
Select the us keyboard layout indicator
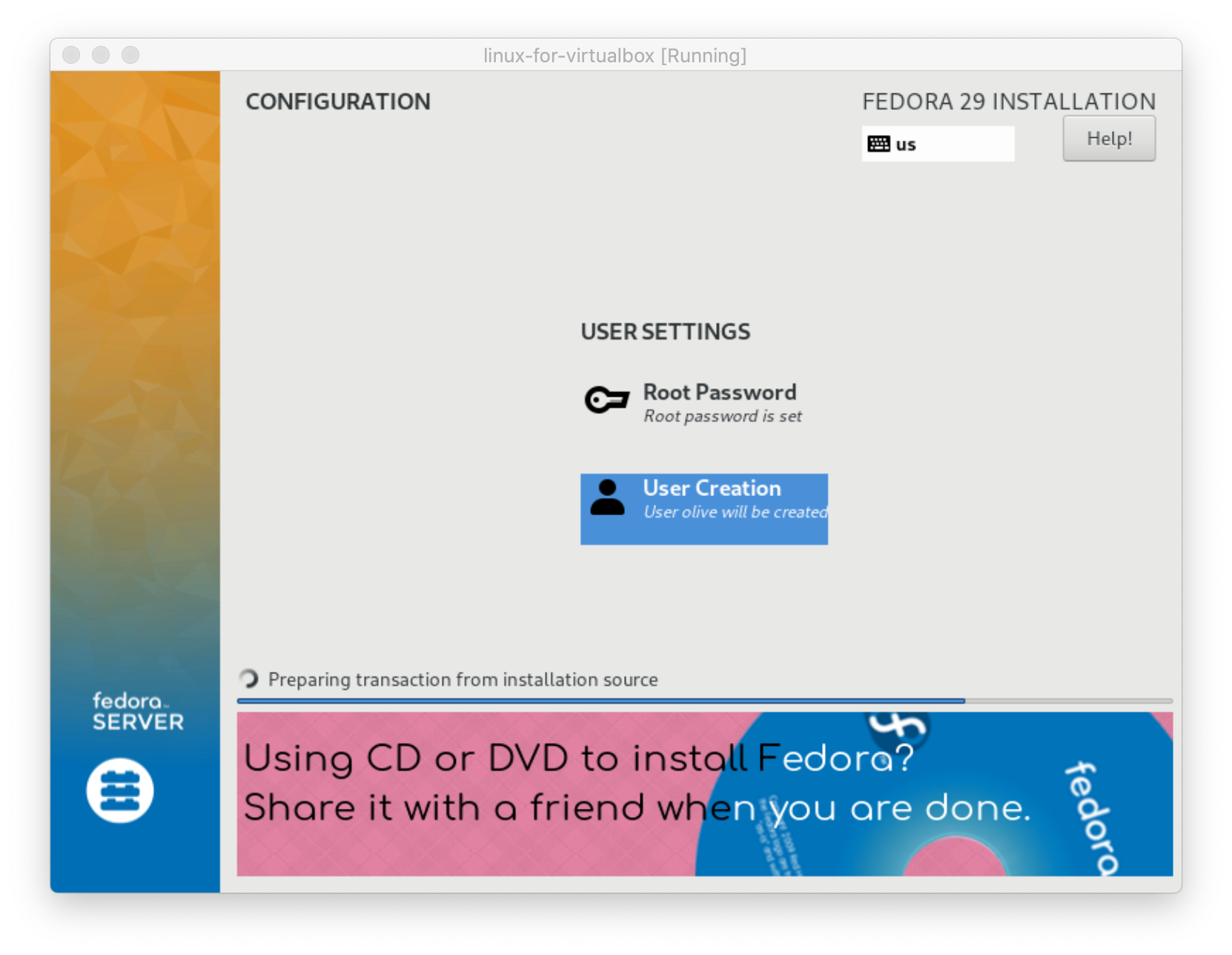click(x=938, y=144)
